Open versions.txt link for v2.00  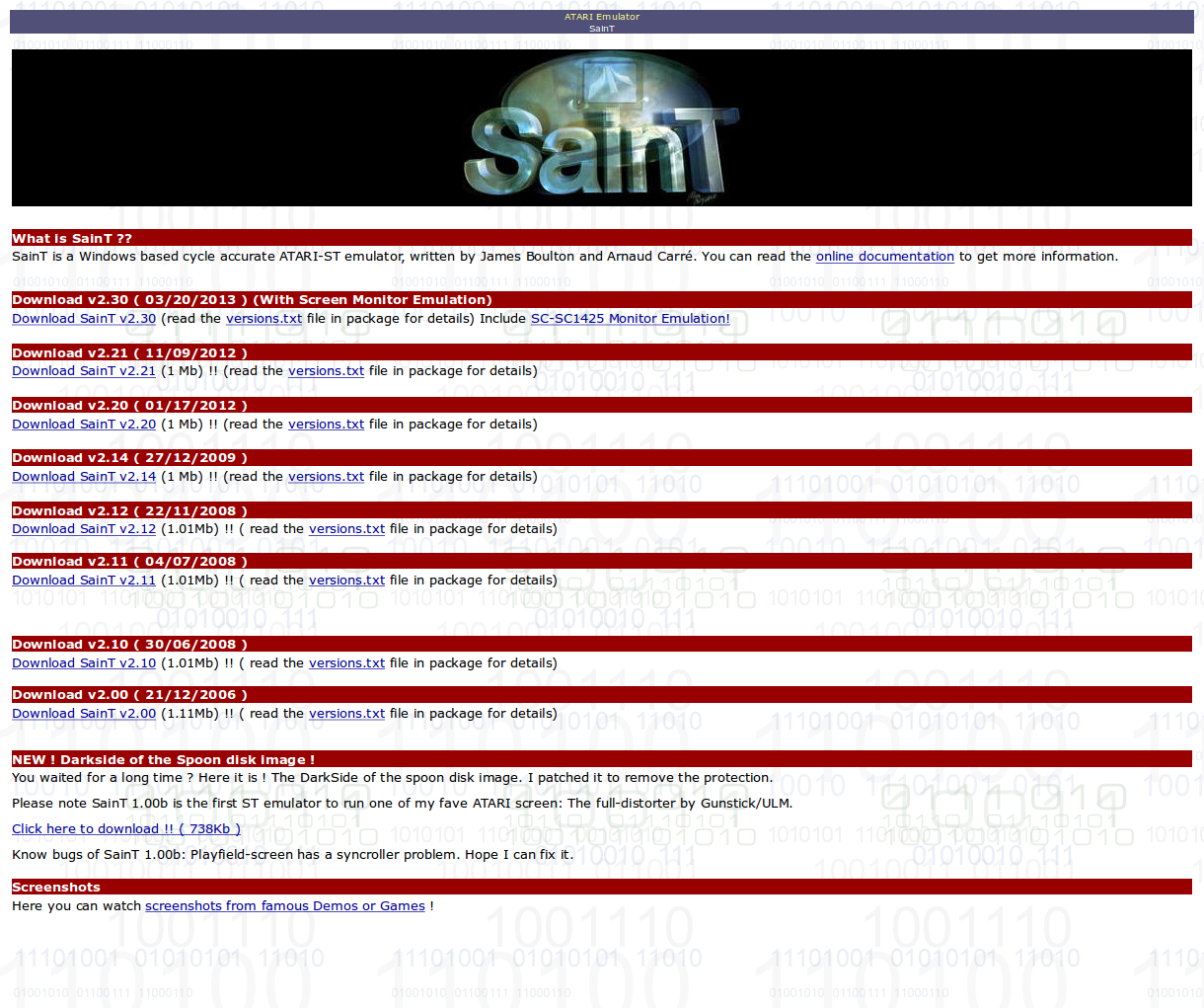346,714
